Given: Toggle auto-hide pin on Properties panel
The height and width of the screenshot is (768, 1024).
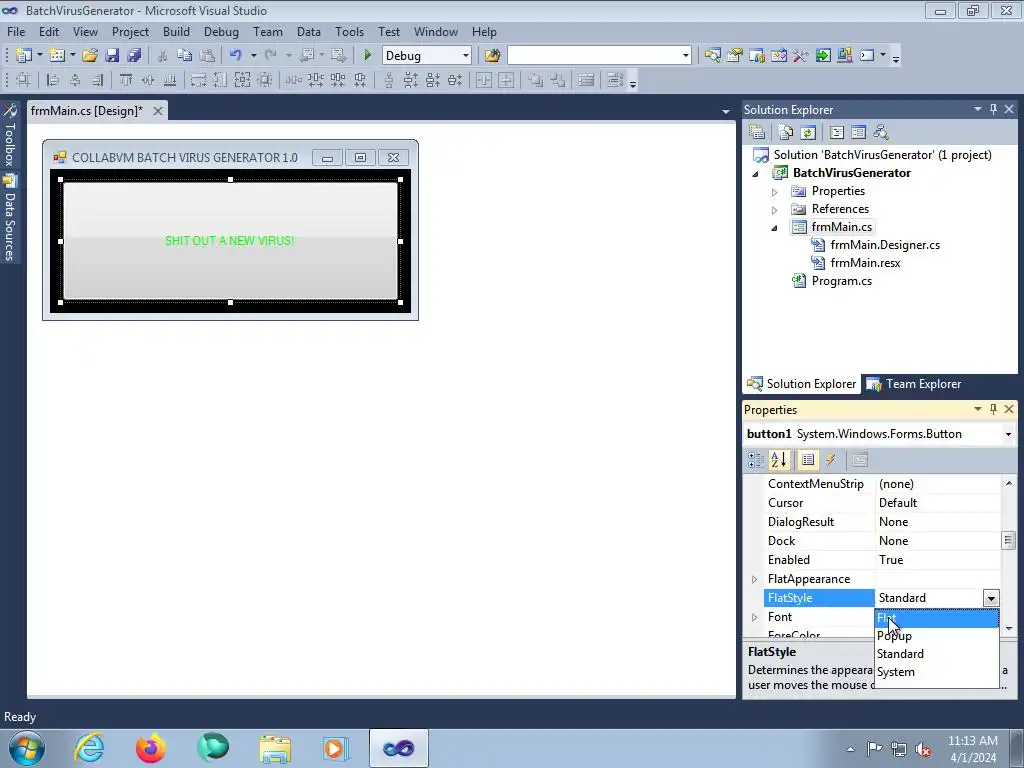Looking at the screenshot, I should pyautogui.click(x=993, y=409).
